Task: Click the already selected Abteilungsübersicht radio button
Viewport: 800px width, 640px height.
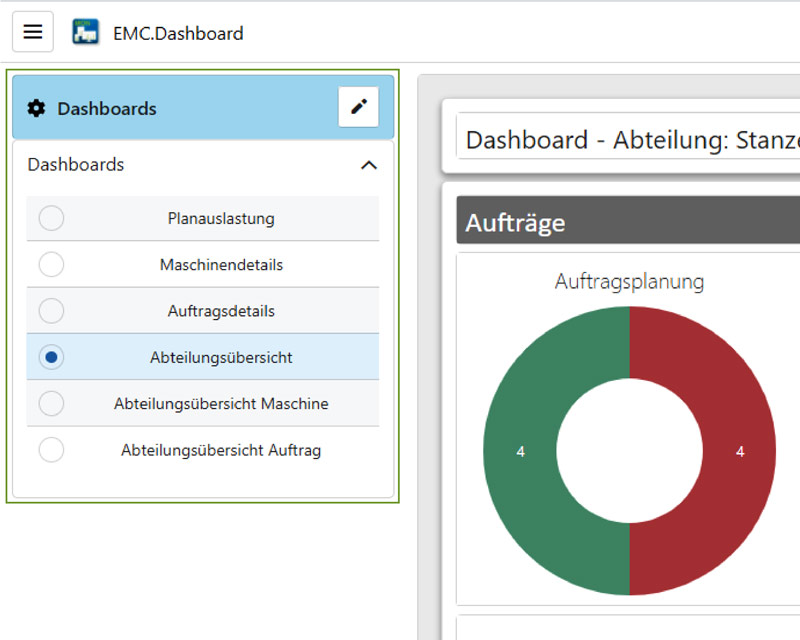Action: pos(51,357)
